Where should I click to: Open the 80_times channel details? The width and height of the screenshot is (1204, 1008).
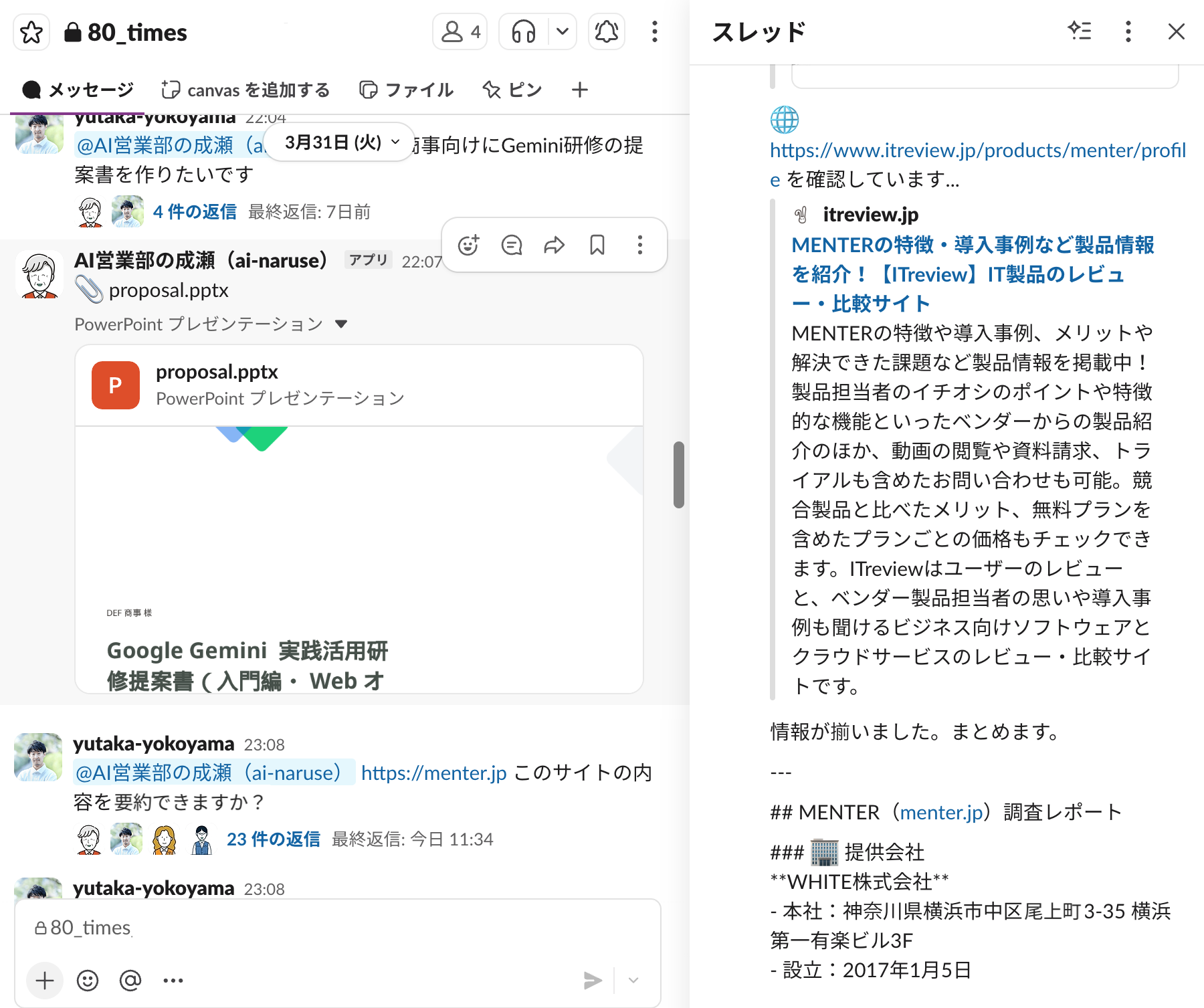point(126,32)
